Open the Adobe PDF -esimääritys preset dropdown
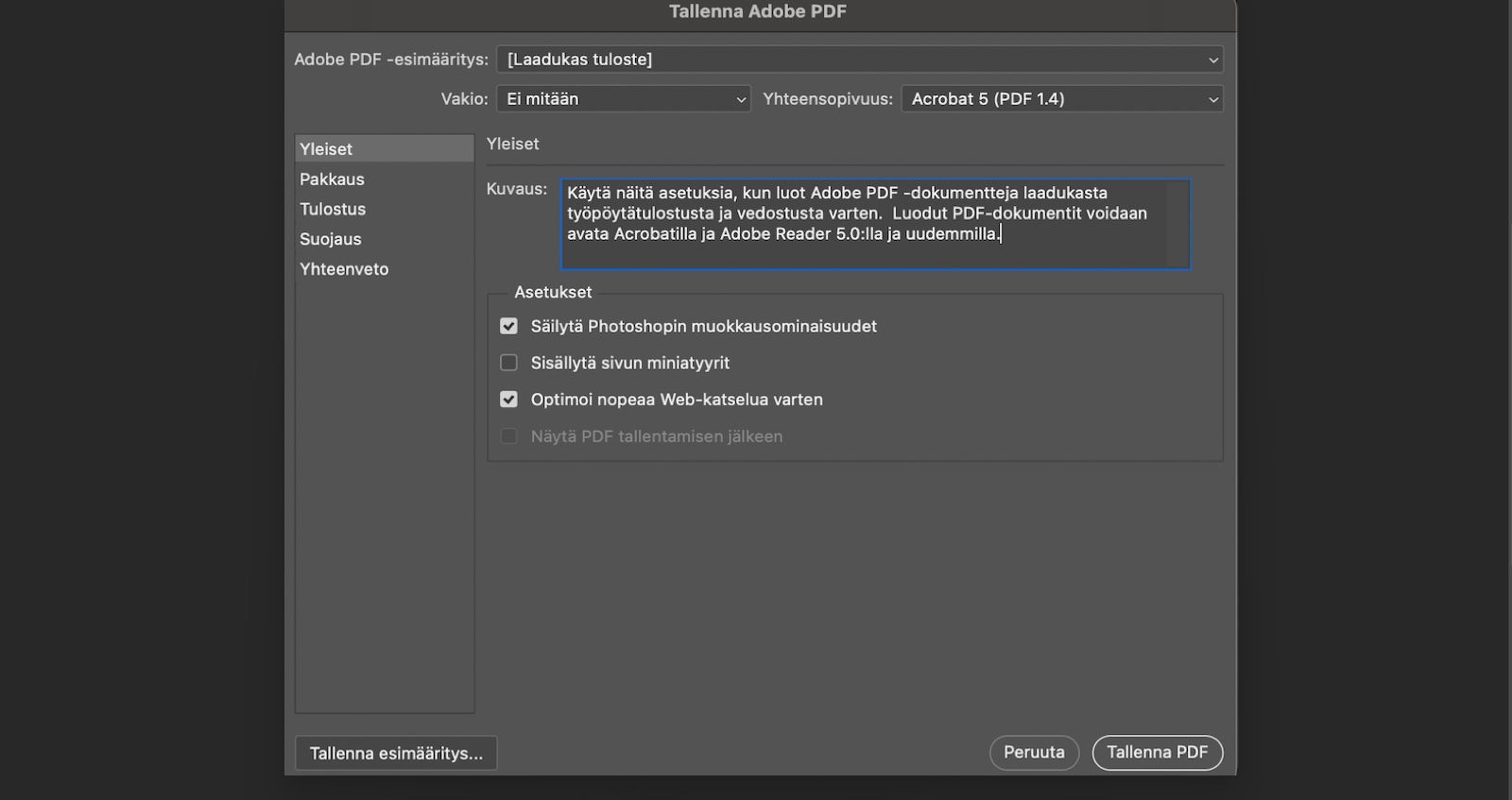Screen dimensions: 1512x800 click(859, 60)
